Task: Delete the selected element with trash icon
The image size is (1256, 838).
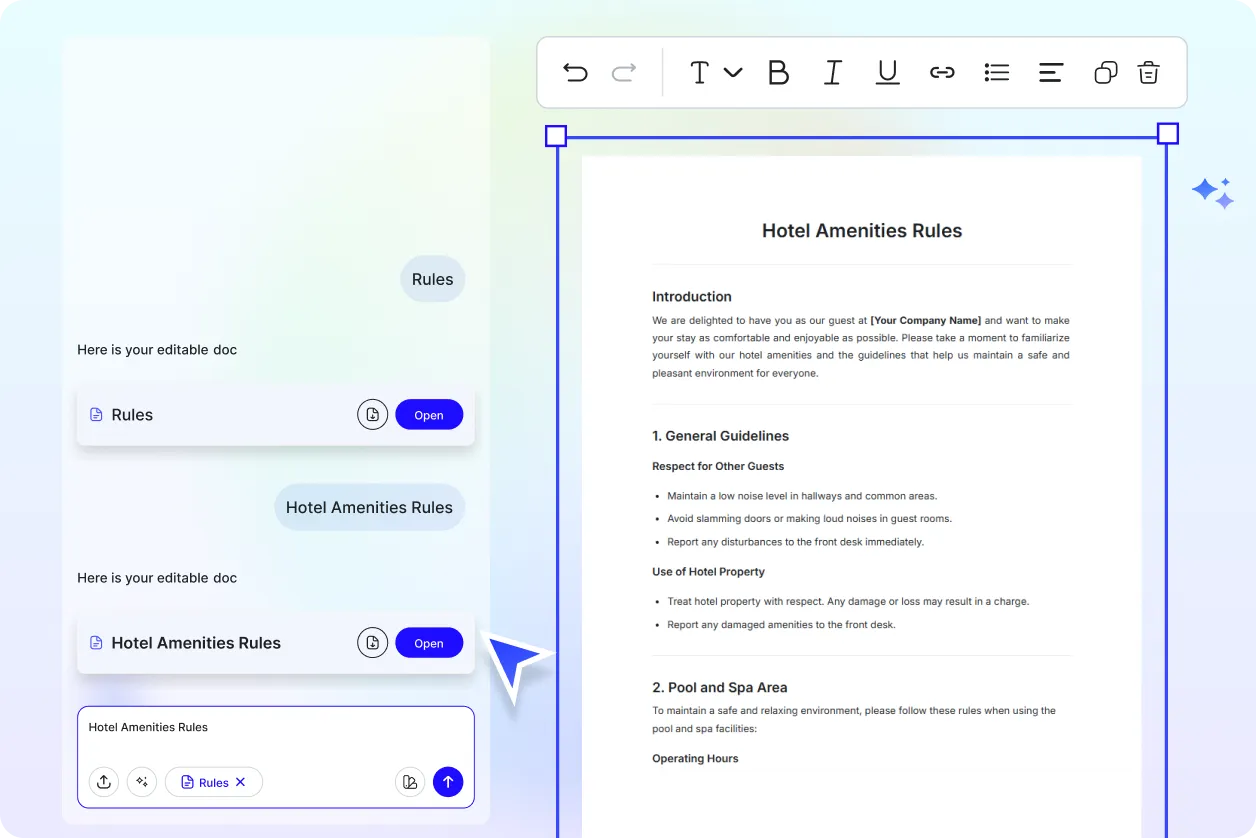Action: pos(1148,72)
